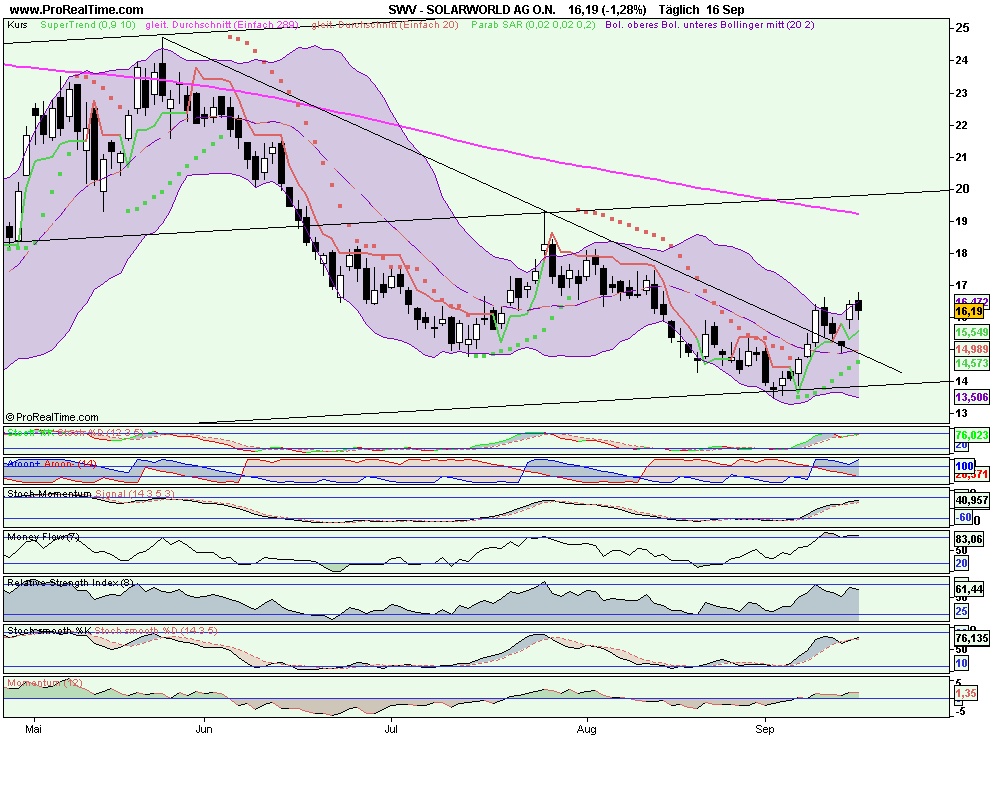Select the Stoch smooth %K %D indicator label
The width and height of the screenshot is (1000, 800).
(x=112, y=631)
